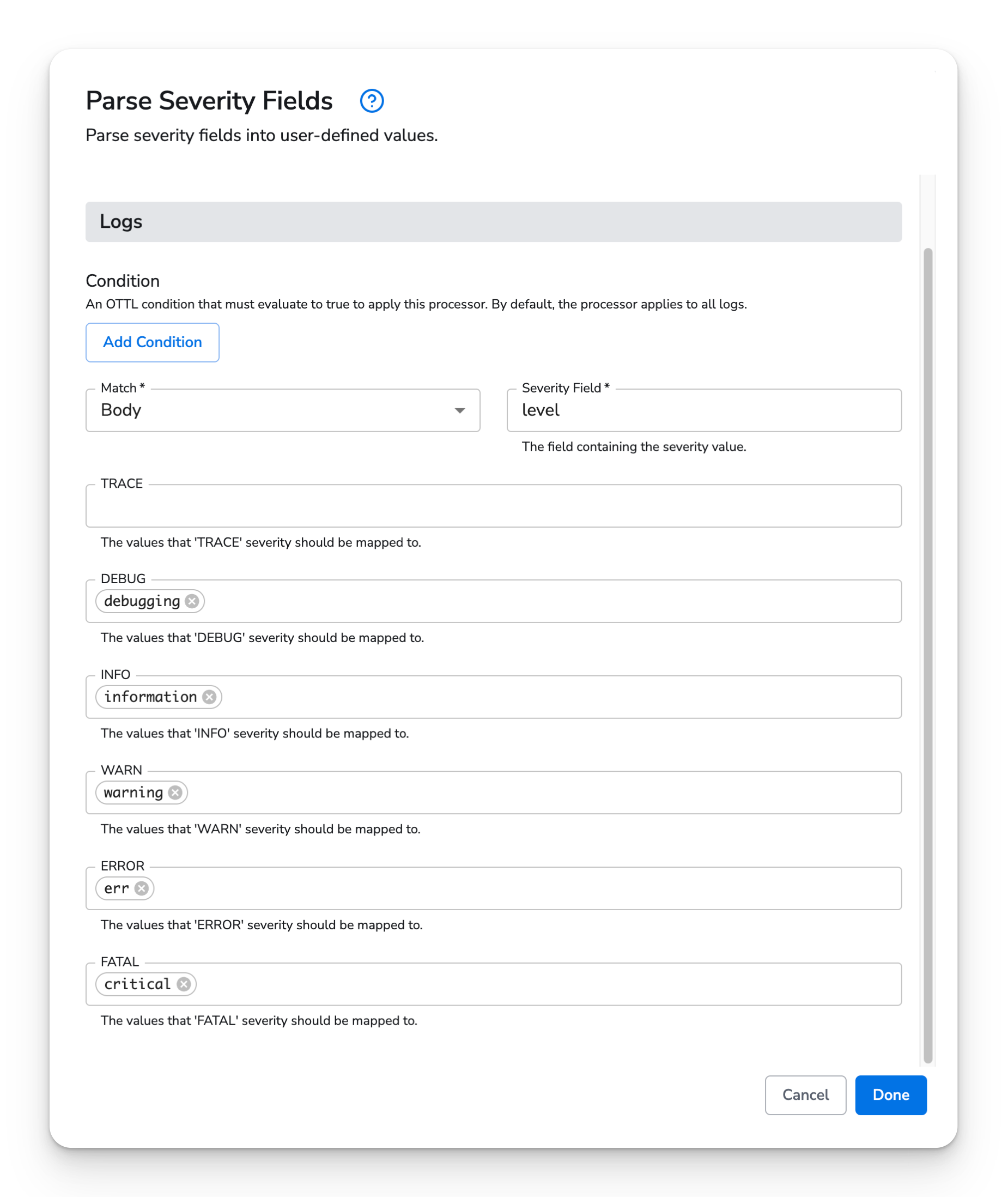The image size is (1008, 1198).
Task: Remove the "err" value chip
Action: click(142, 888)
